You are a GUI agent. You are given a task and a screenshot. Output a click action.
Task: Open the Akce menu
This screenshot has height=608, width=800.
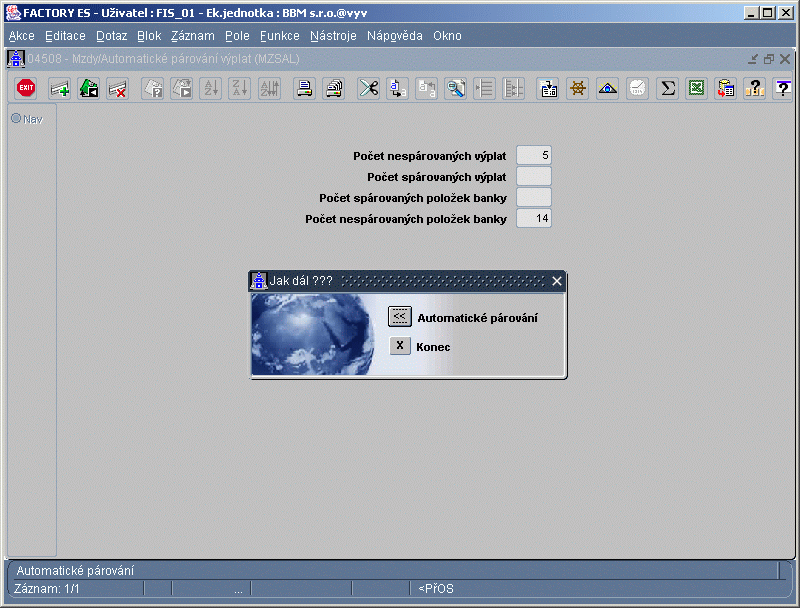click(22, 36)
